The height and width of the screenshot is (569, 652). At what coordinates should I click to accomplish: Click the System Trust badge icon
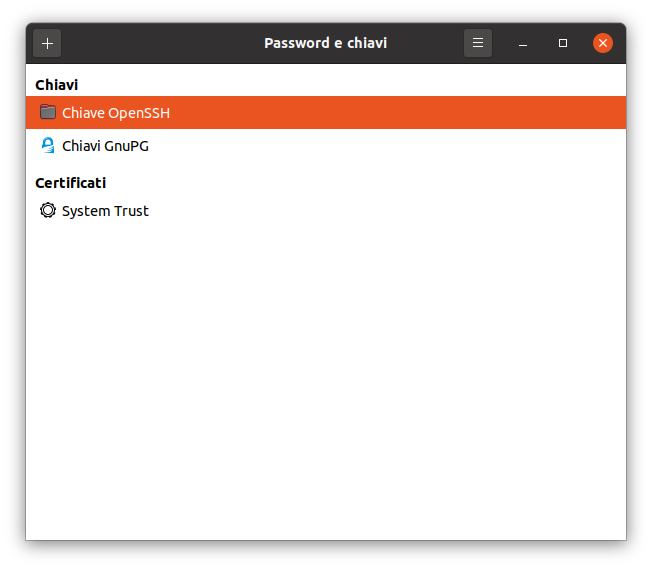click(x=47, y=211)
